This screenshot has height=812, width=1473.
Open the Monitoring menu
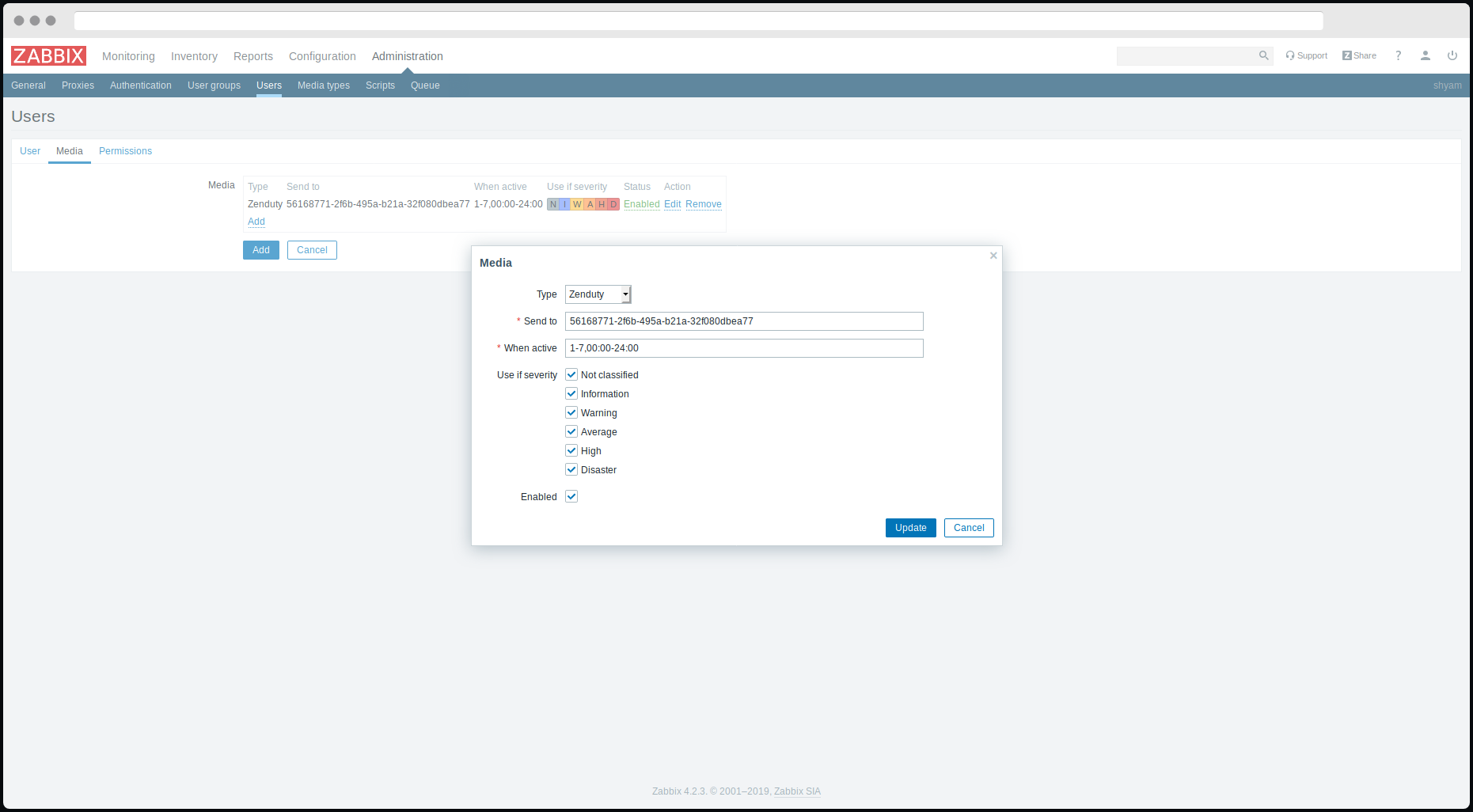point(128,56)
